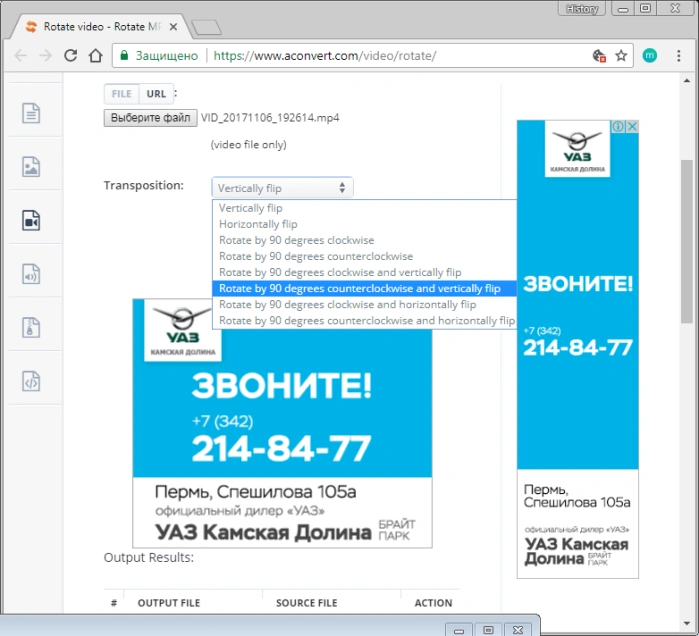This screenshot has width=699, height=636.
Task: Open the Webpage code converter sidebar icon
Action: 31,381
